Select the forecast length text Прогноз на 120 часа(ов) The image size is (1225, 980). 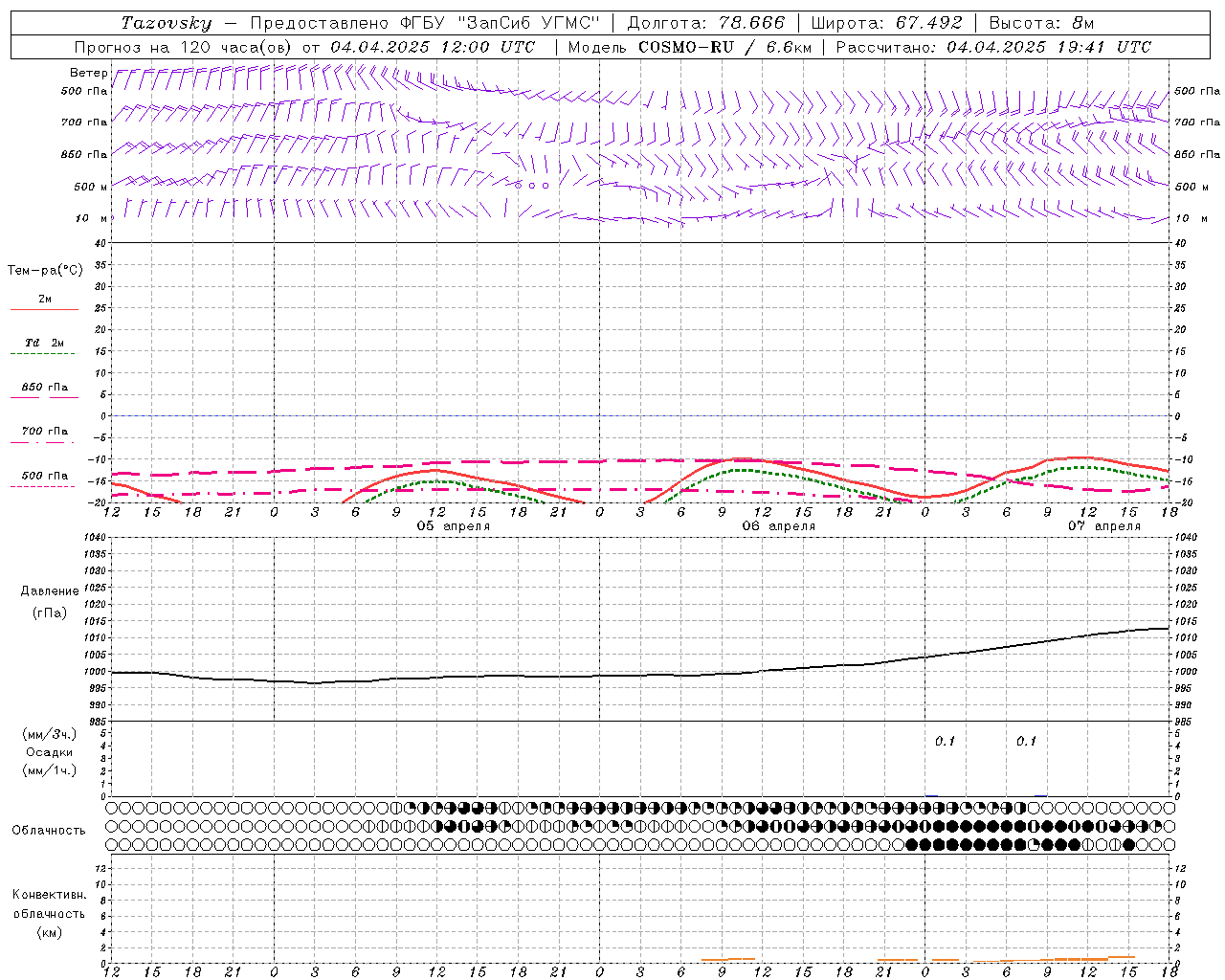[183, 47]
